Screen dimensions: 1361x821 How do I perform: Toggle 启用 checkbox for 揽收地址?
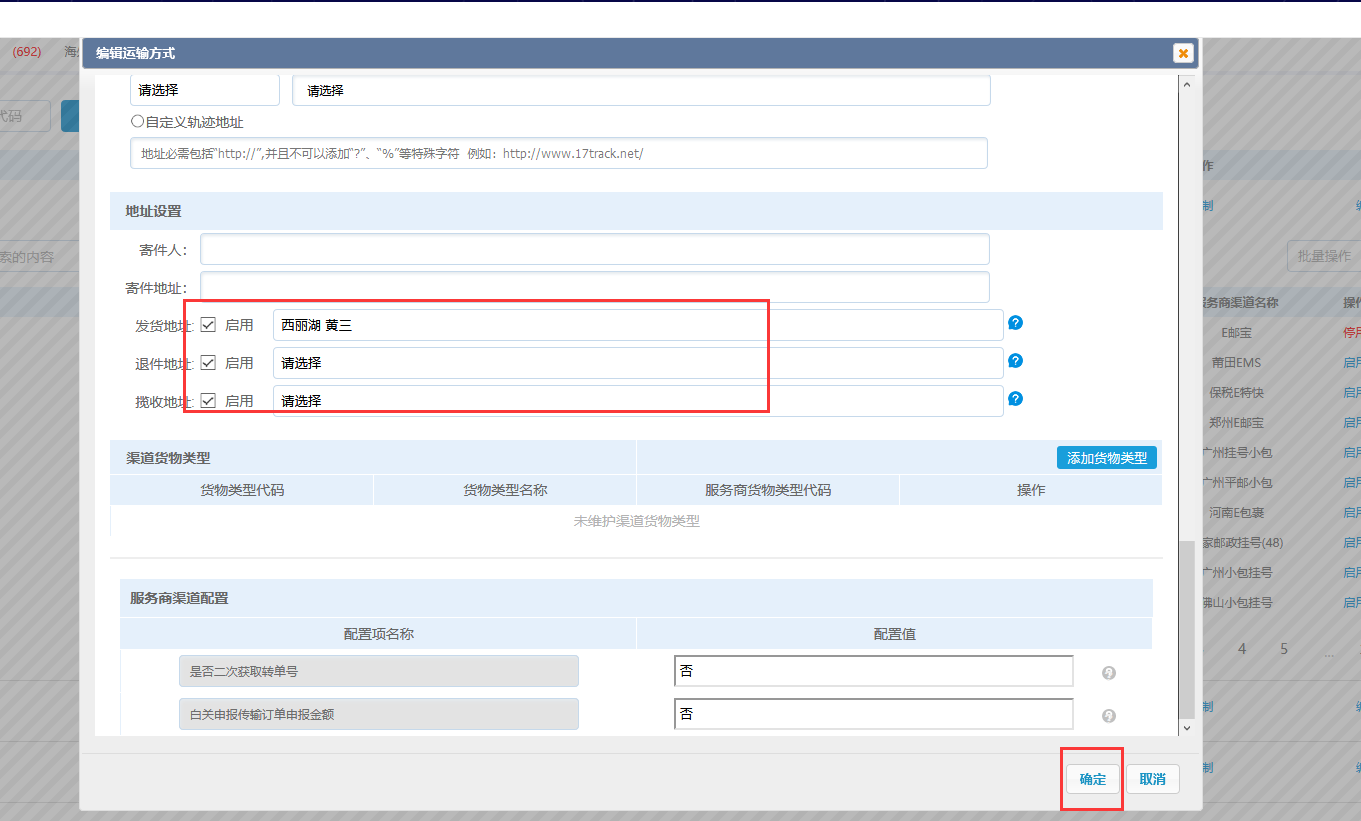(208, 399)
